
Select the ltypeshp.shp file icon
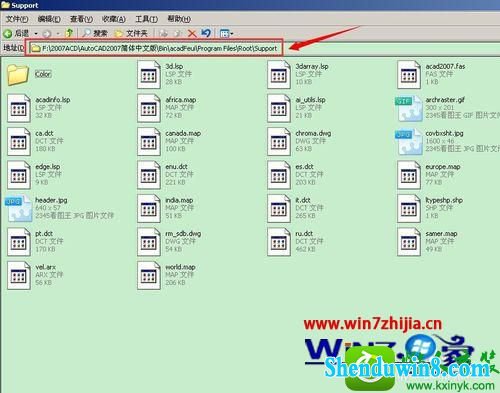409,209
